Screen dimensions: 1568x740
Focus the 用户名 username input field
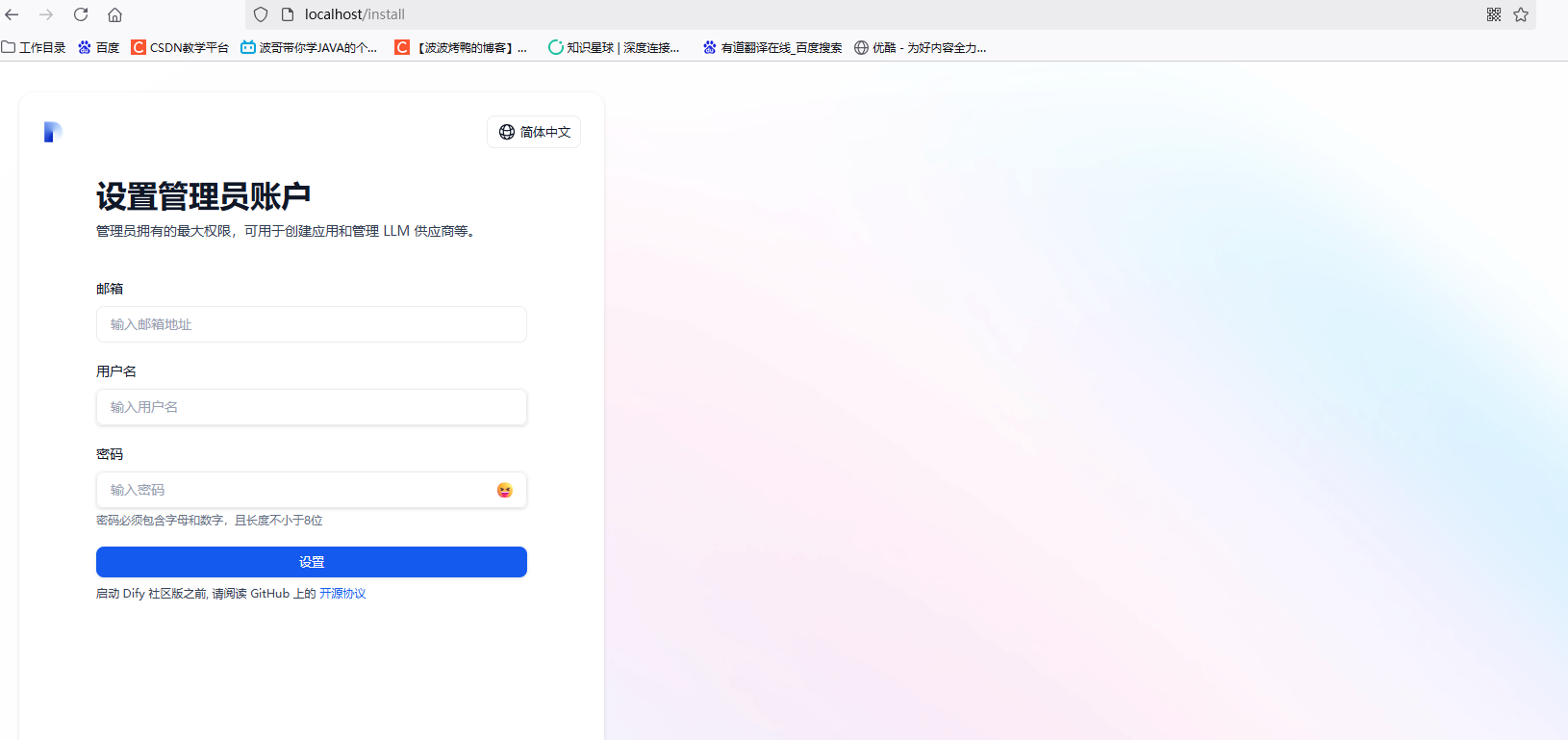(311, 407)
